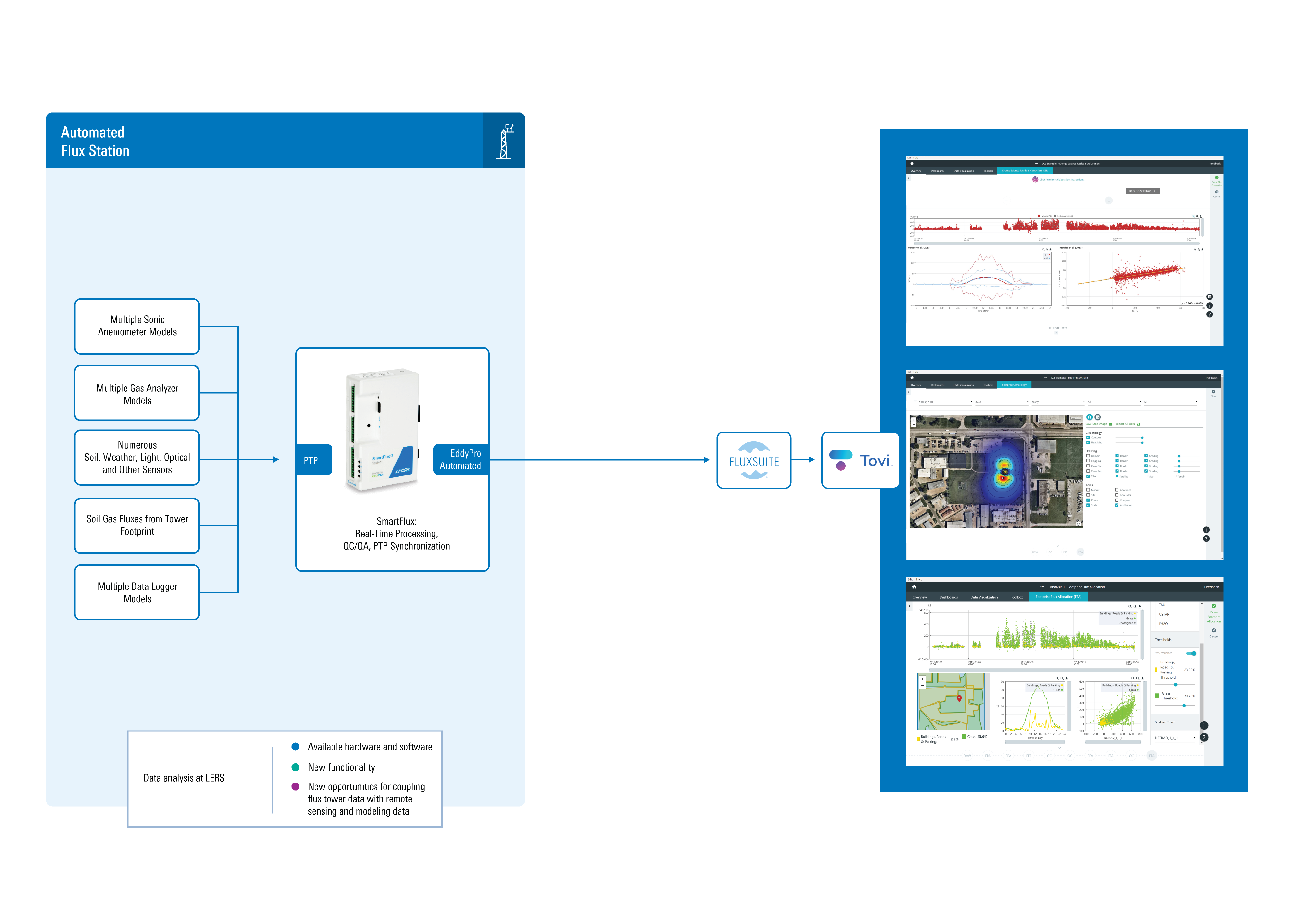
Task: Click Done Footprint Allocation checkmark icon
Action: tap(1214, 606)
